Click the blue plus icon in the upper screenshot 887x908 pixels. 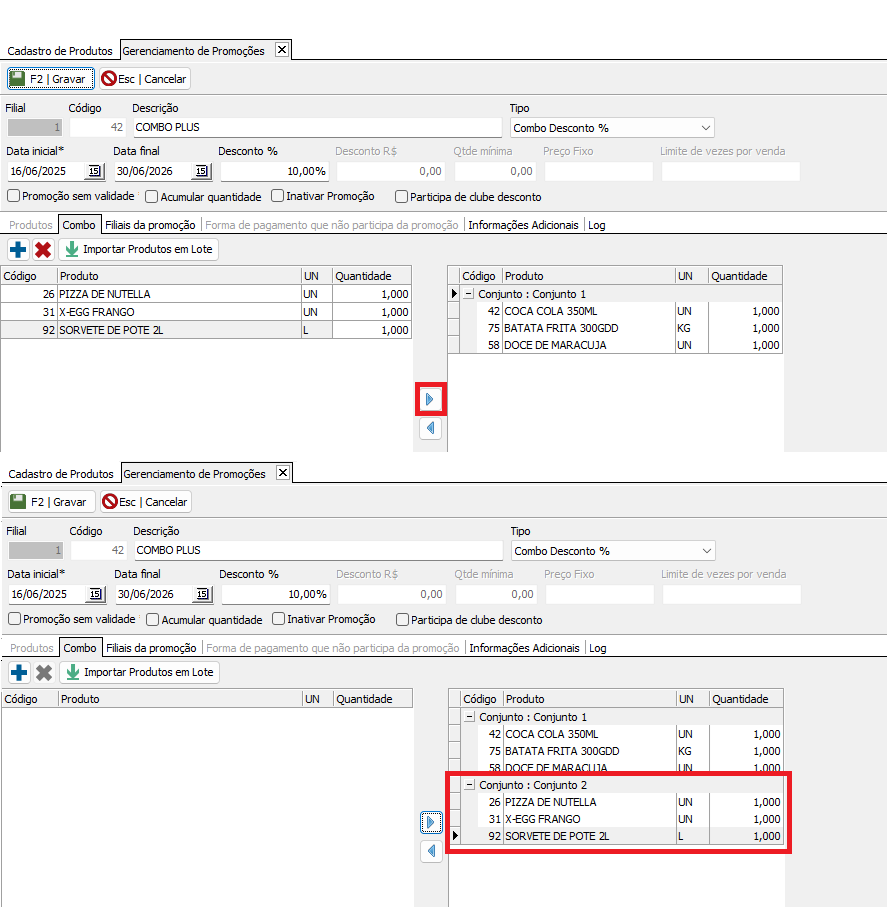coord(18,249)
